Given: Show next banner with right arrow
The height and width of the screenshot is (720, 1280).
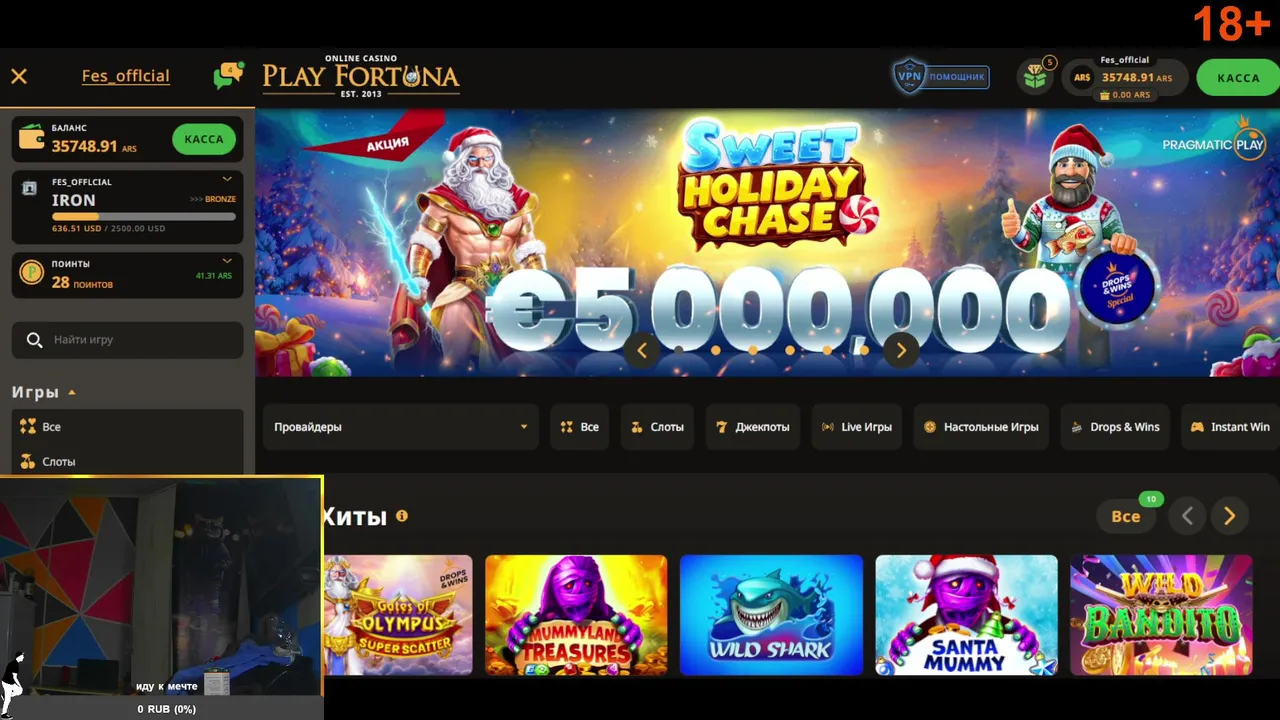Looking at the screenshot, I should point(901,350).
